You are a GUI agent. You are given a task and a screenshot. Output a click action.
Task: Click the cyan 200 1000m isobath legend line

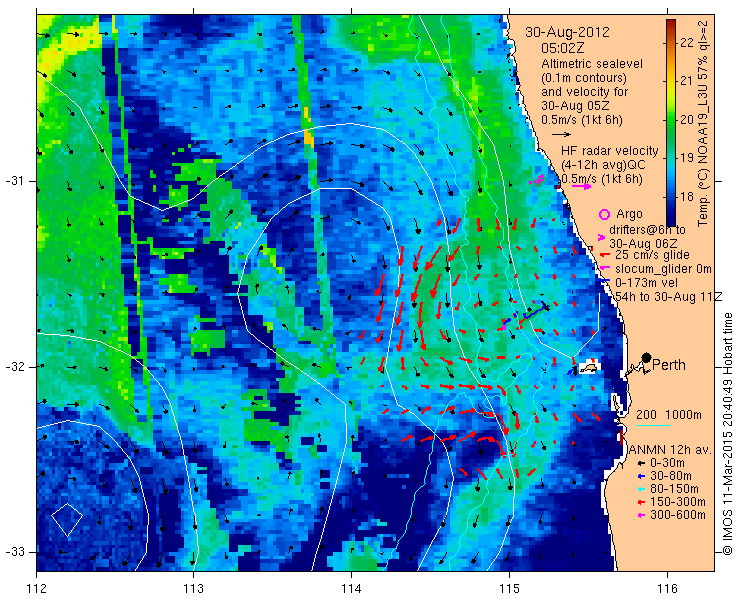point(653,426)
